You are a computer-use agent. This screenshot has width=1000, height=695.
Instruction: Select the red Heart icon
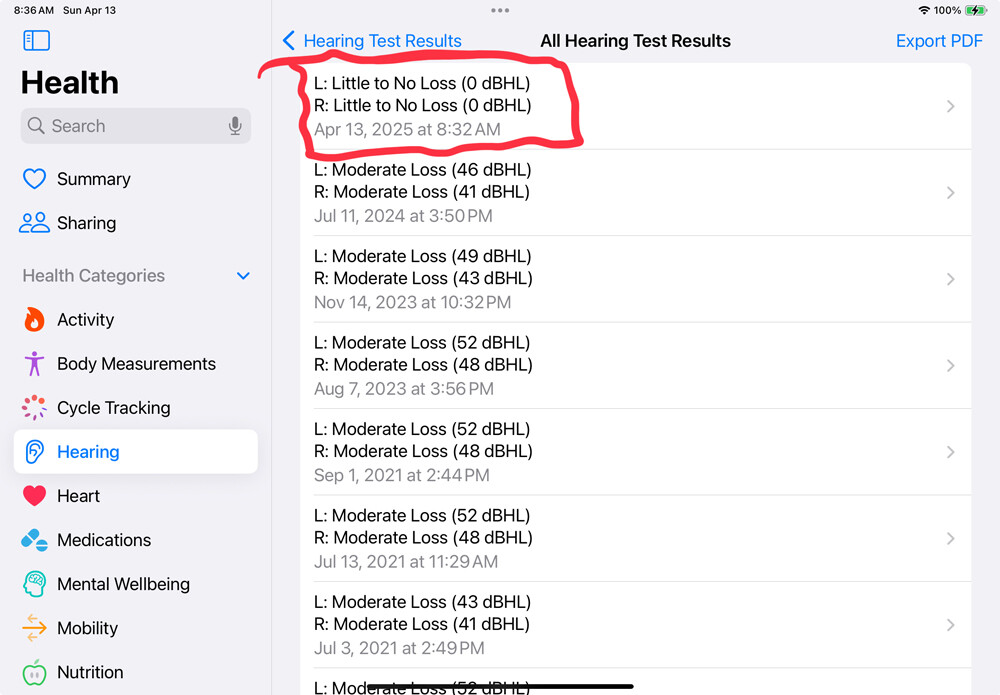[34, 495]
